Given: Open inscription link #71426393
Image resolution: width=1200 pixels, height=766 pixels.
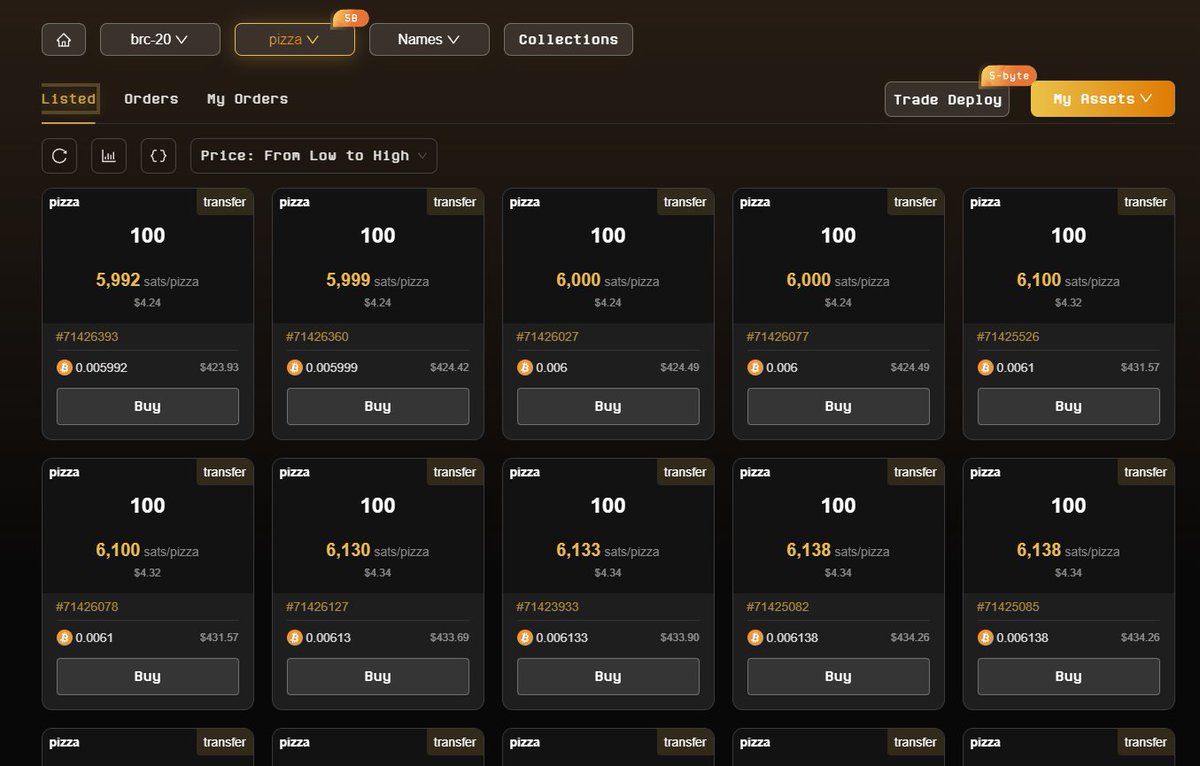Looking at the screenshot, I should (x=87, y=337).
